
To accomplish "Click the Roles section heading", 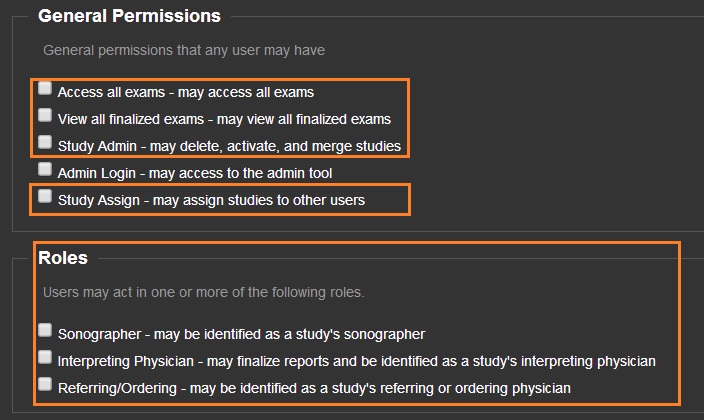I will pos(63,258).
